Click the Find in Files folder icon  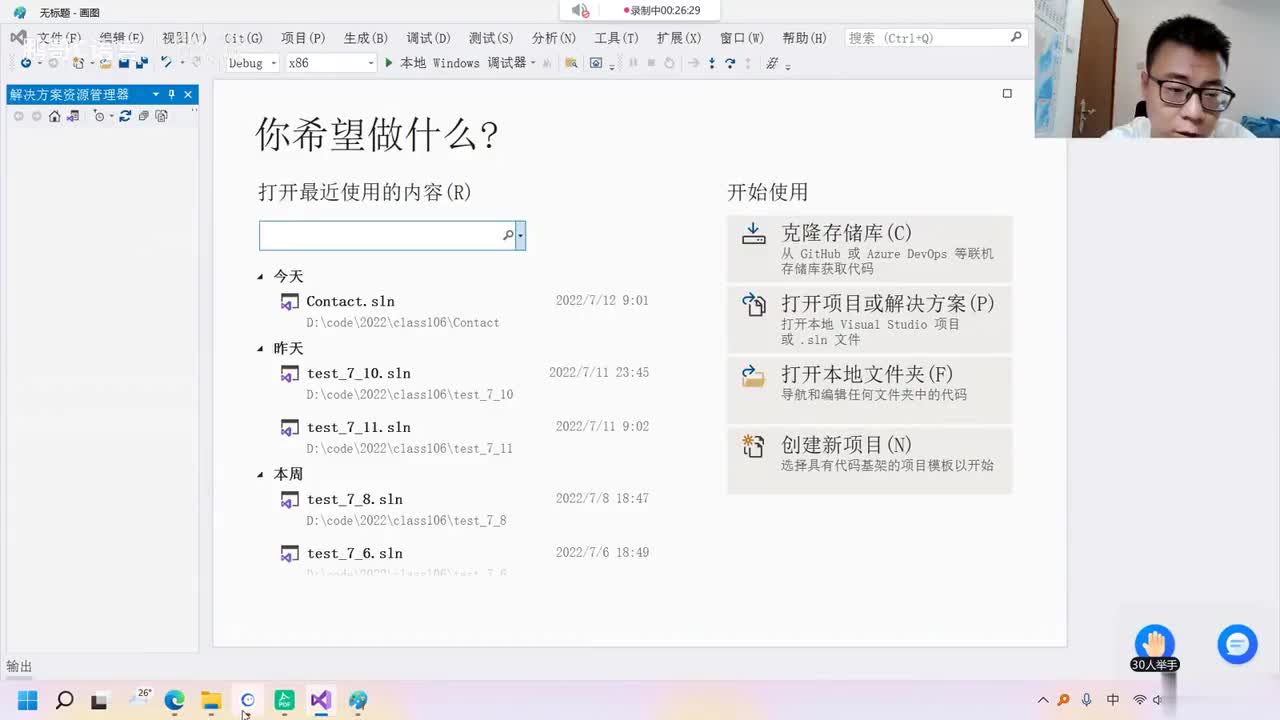coord(571,63)
